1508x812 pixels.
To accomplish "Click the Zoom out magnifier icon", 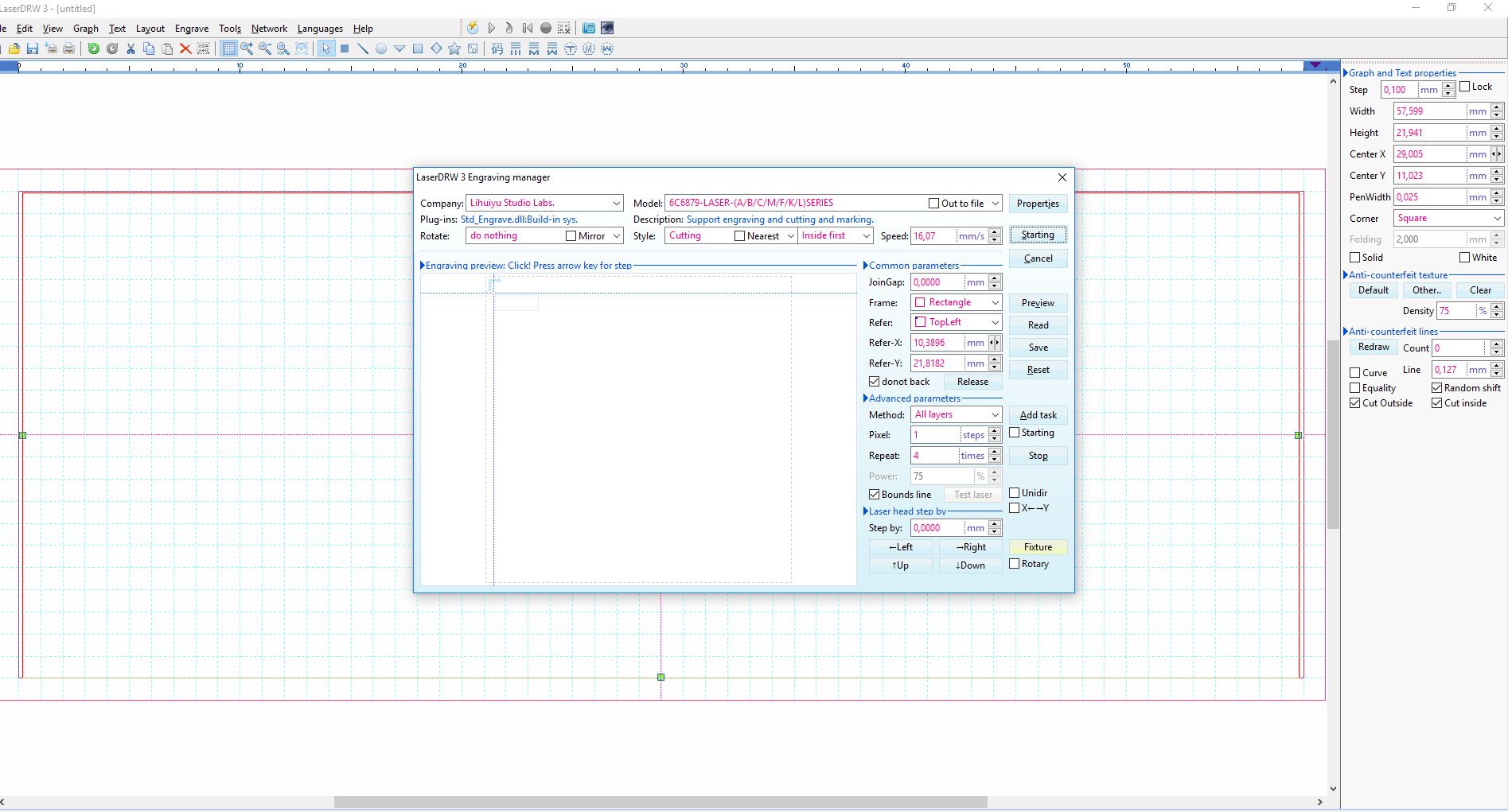I will [x=265, y=49].
